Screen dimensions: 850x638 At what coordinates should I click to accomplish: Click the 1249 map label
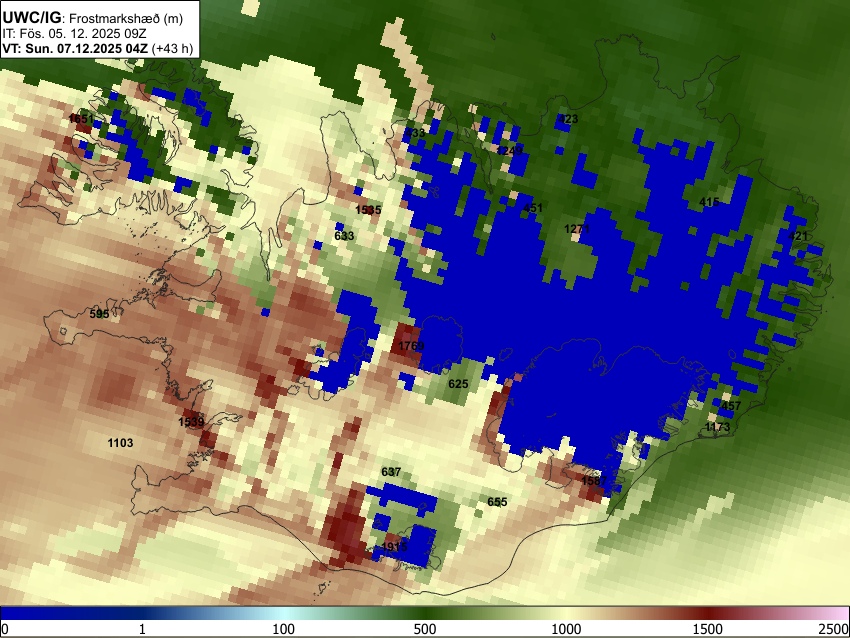[x=510, y=150]
